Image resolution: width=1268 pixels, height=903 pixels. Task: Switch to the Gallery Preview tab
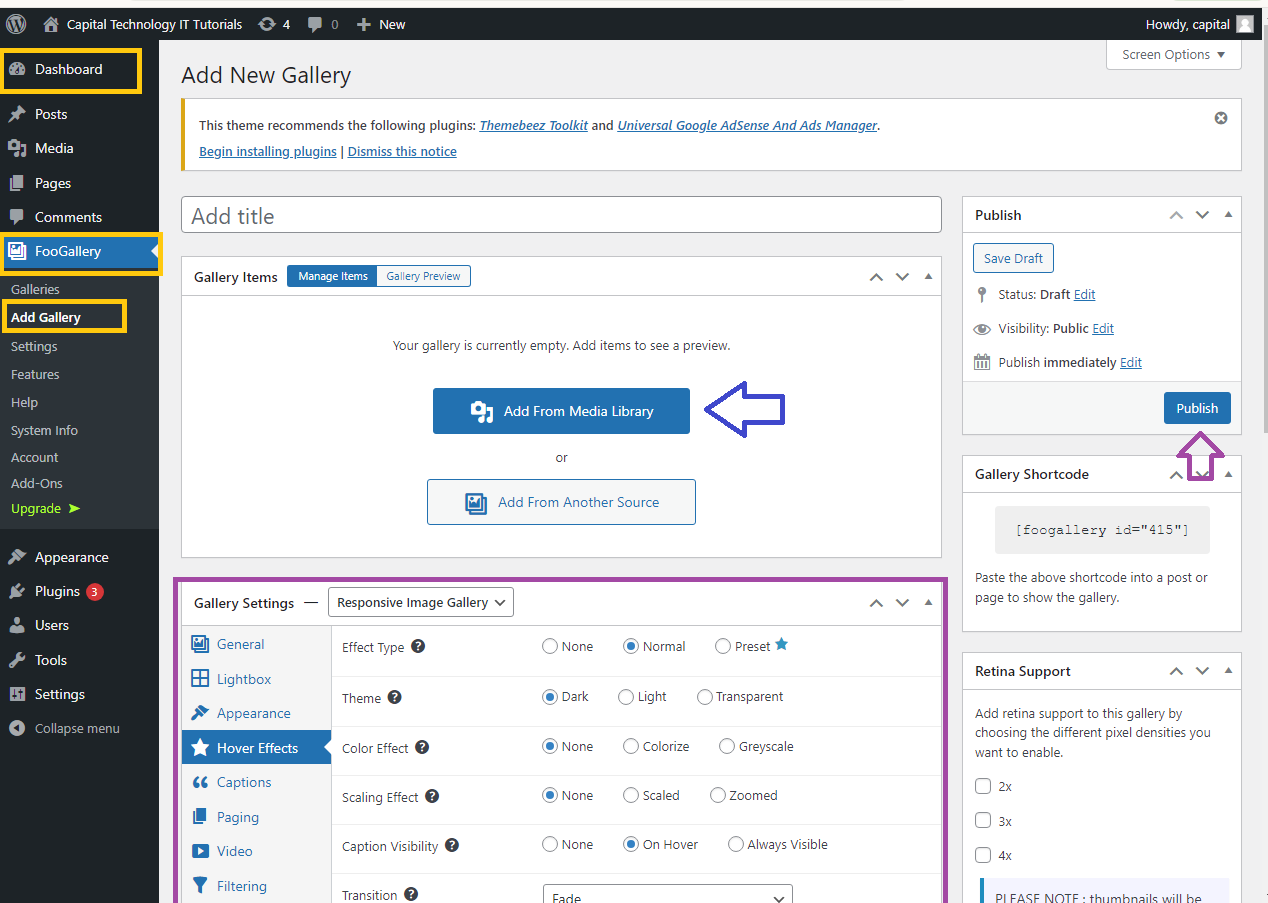coord(423,276)
